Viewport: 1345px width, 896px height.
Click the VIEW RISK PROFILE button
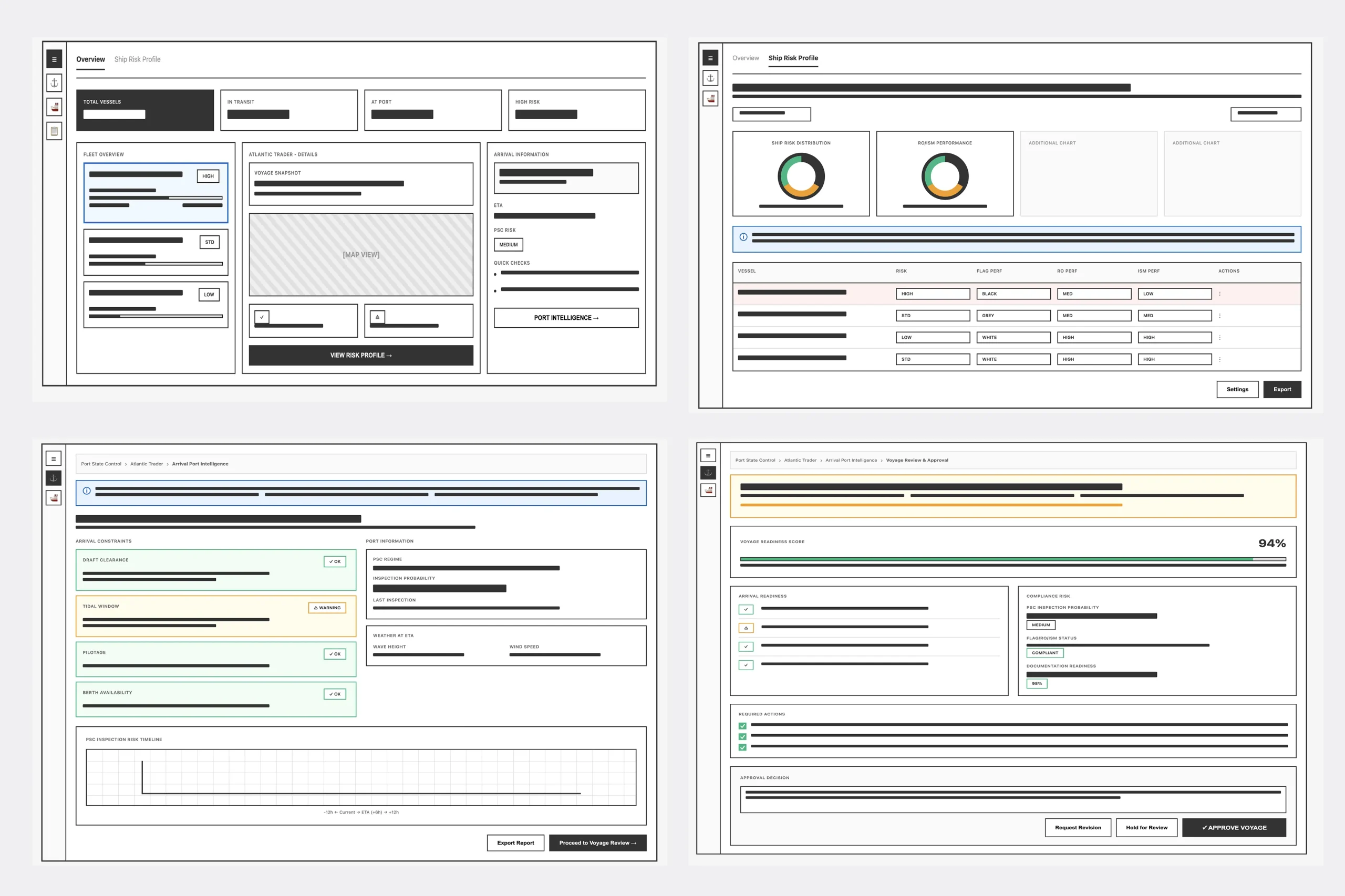pos(361,355)
